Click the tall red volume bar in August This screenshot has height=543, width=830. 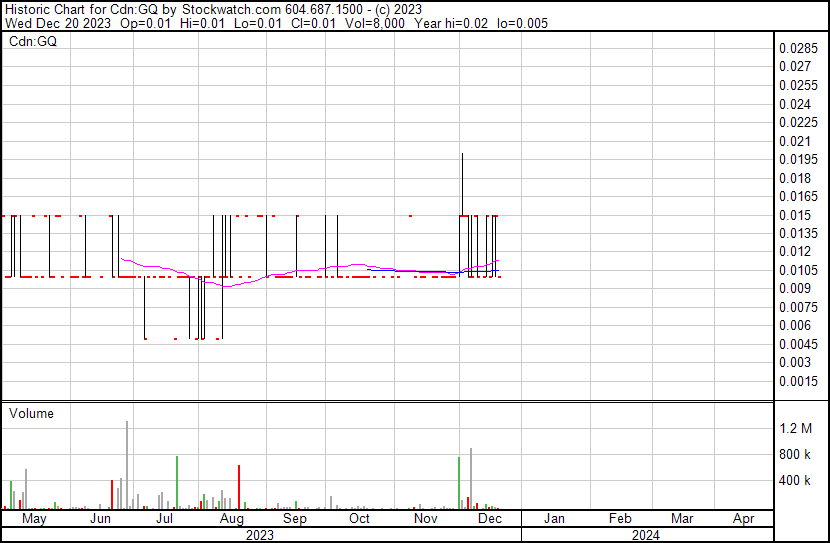click(239, 487)
